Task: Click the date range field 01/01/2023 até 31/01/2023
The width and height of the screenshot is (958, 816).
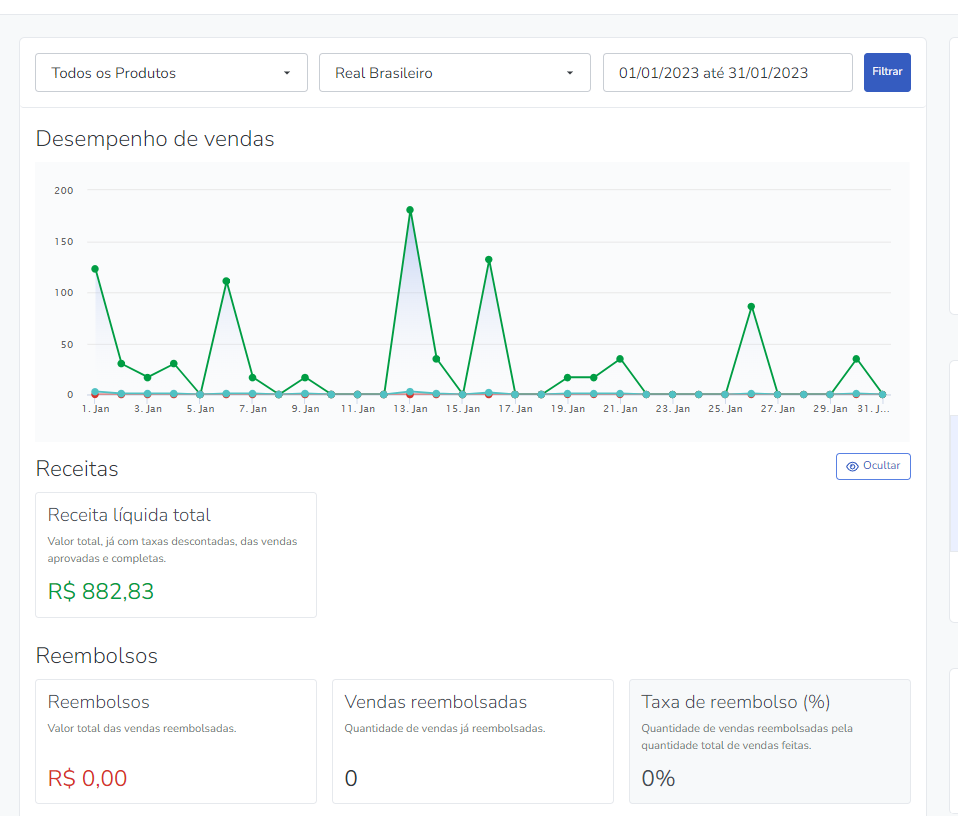Action: coord(728,73)
